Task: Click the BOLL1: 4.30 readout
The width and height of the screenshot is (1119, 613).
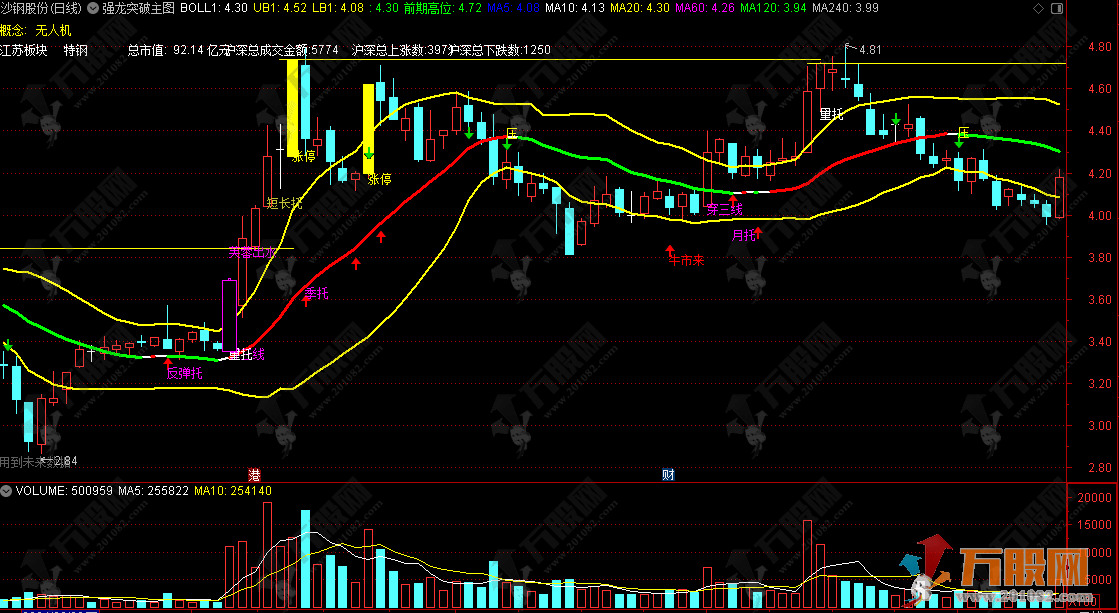Action: (x=214, y=9)
